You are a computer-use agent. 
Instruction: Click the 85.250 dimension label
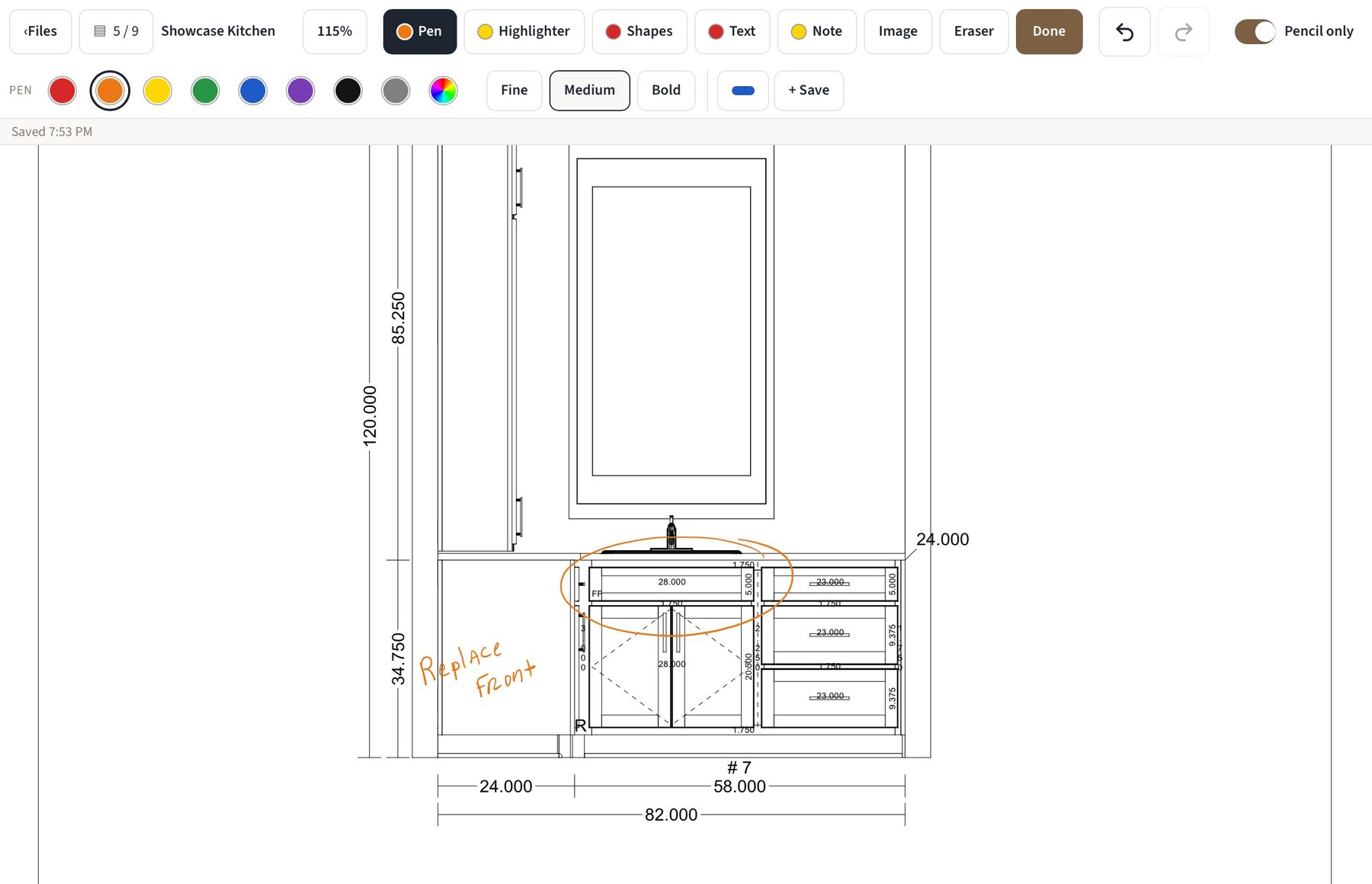click(398, 318)
